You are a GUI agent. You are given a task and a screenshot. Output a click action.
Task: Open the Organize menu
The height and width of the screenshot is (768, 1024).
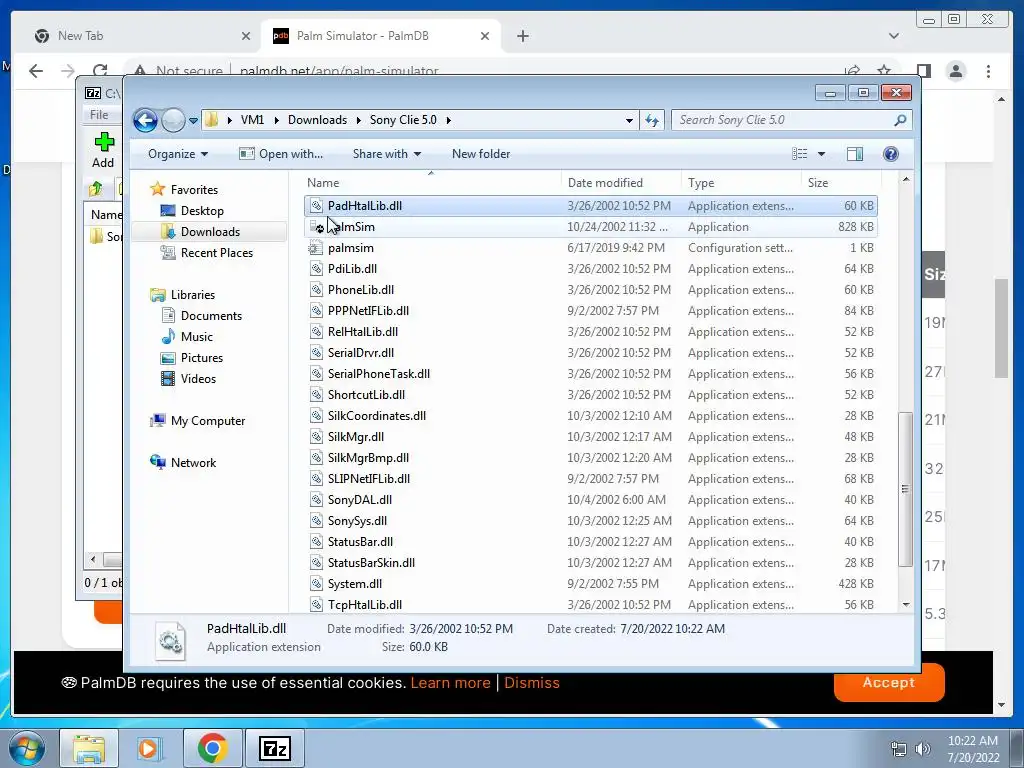tap(178, 154)
